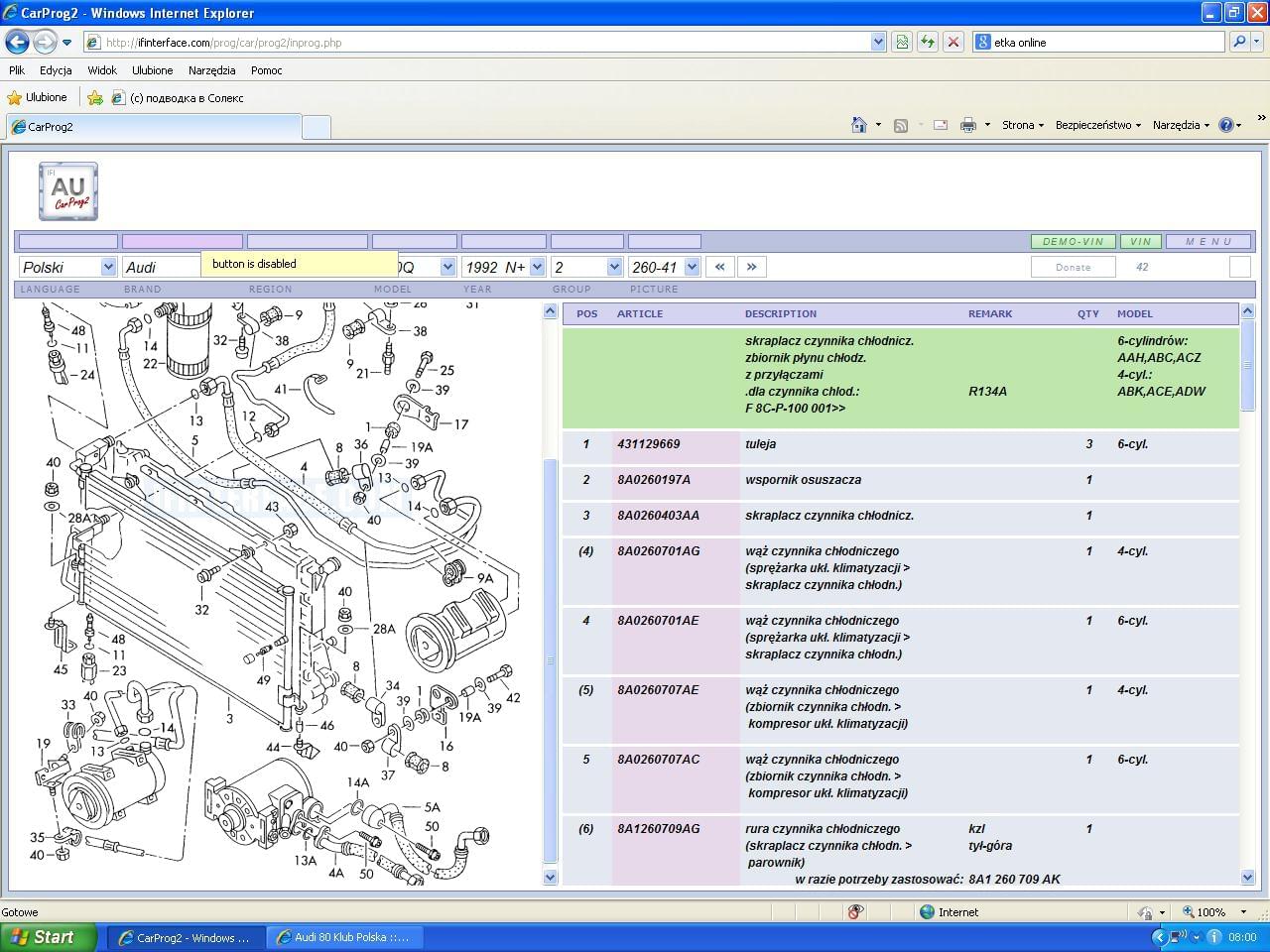Click the parts diagram image
This screenshot has width=1270, height=952.
pyautogui.click(x=277, y=593)
